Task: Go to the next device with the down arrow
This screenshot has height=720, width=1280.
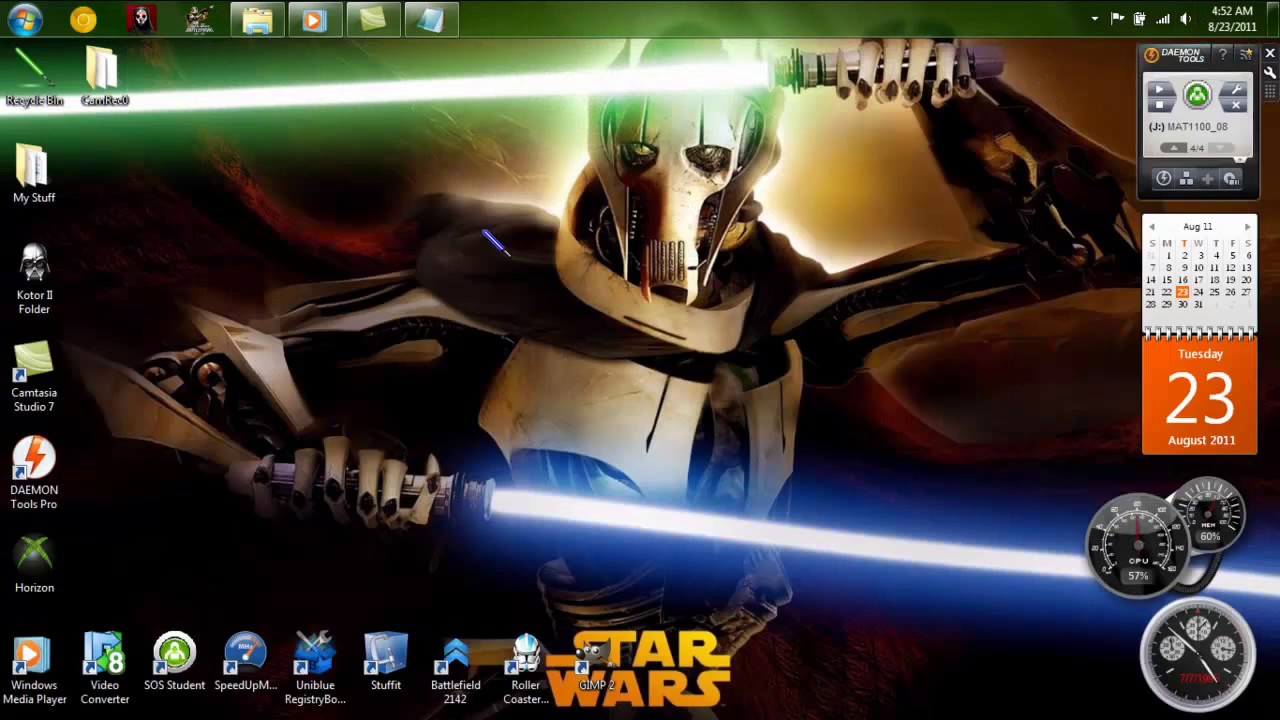Action: click(1221, 148)
